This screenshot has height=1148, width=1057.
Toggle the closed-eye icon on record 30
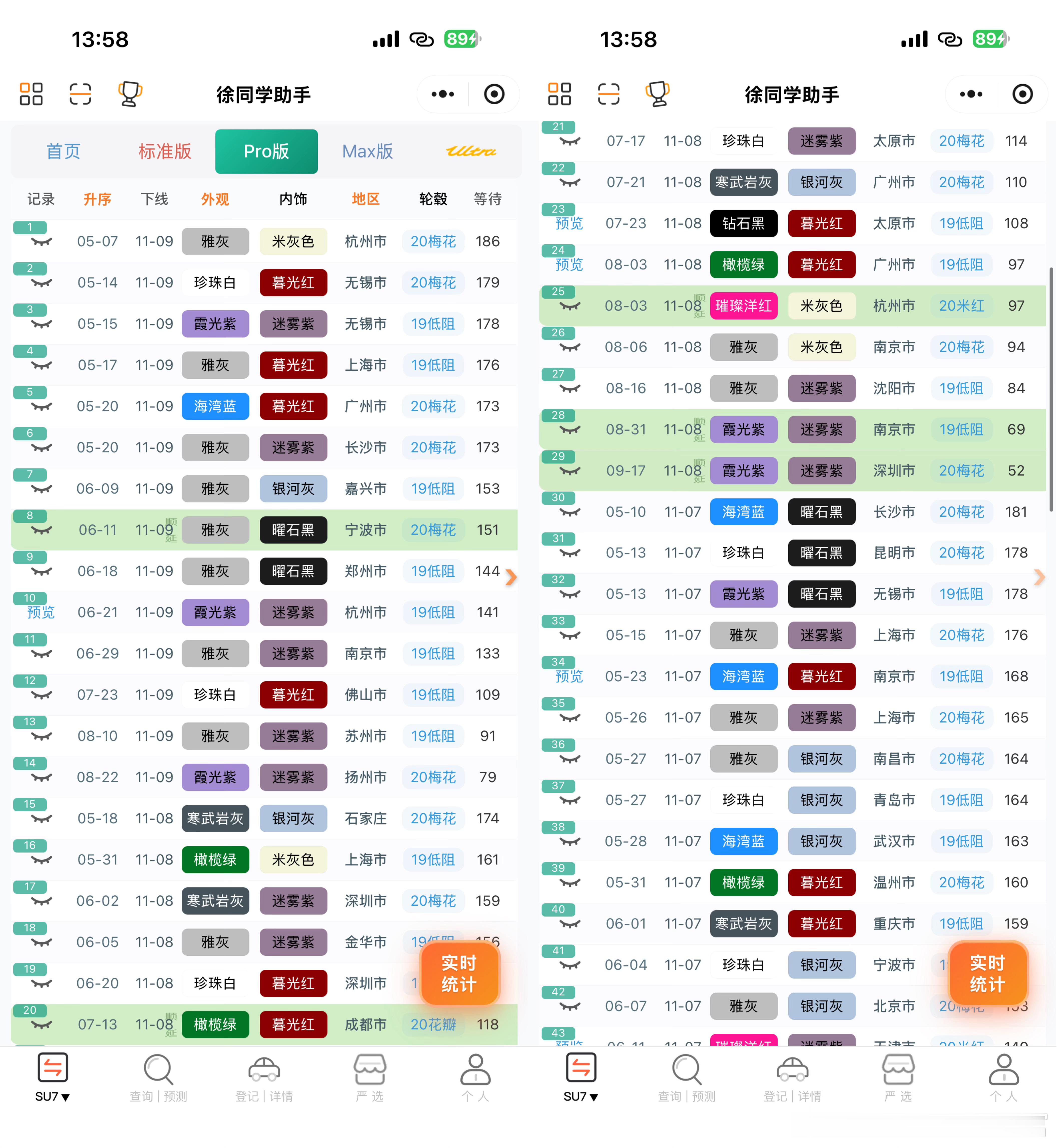570,512
